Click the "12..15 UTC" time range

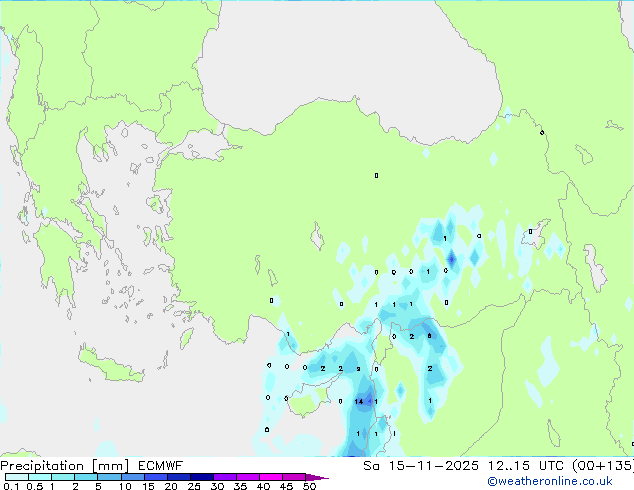point(526,466)
